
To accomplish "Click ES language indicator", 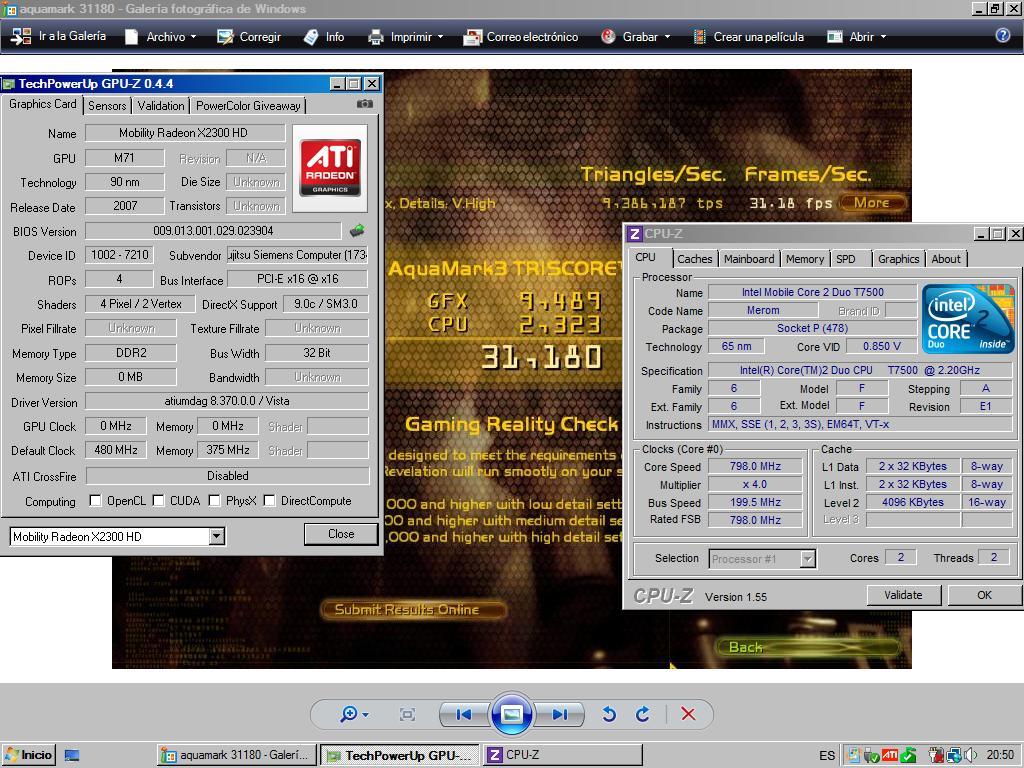I will 827,756.
